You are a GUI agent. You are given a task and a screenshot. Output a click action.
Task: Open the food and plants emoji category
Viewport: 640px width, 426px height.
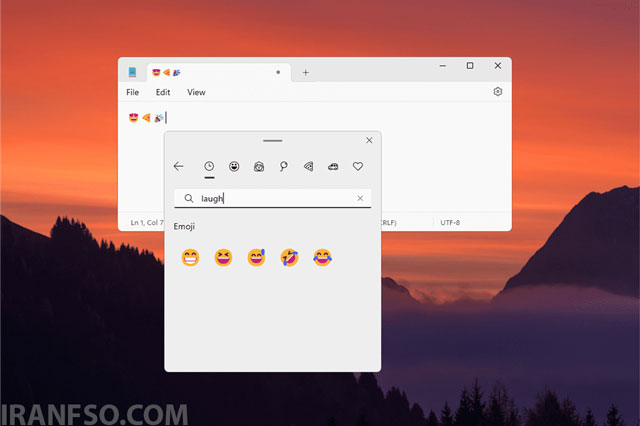[309, 166]
